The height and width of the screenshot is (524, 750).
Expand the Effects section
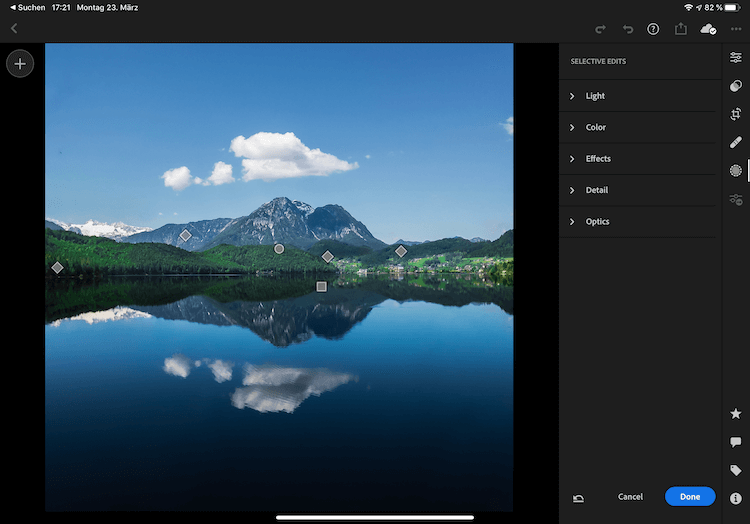(x=637, y=159)
